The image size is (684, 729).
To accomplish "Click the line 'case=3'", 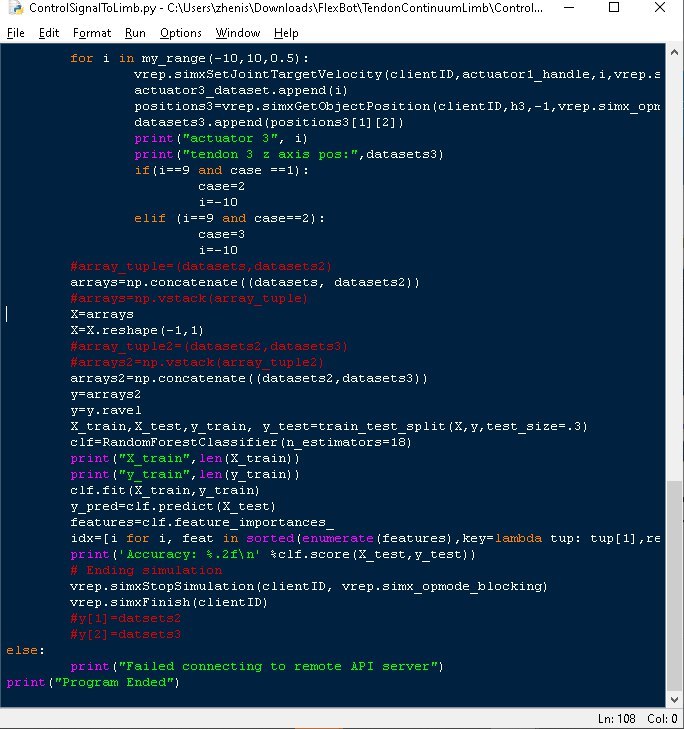I will pyautogui.click(x=221, y=234).
